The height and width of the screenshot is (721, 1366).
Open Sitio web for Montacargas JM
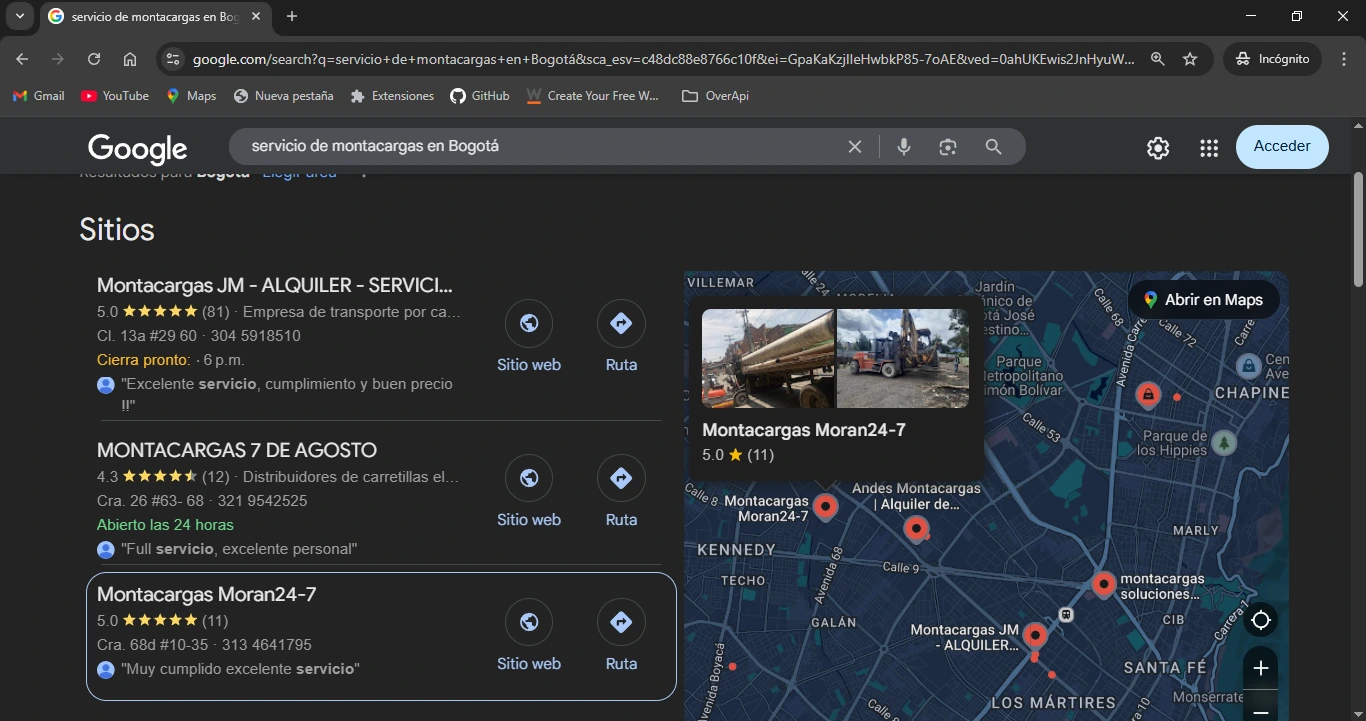click(x=529, y=337)
